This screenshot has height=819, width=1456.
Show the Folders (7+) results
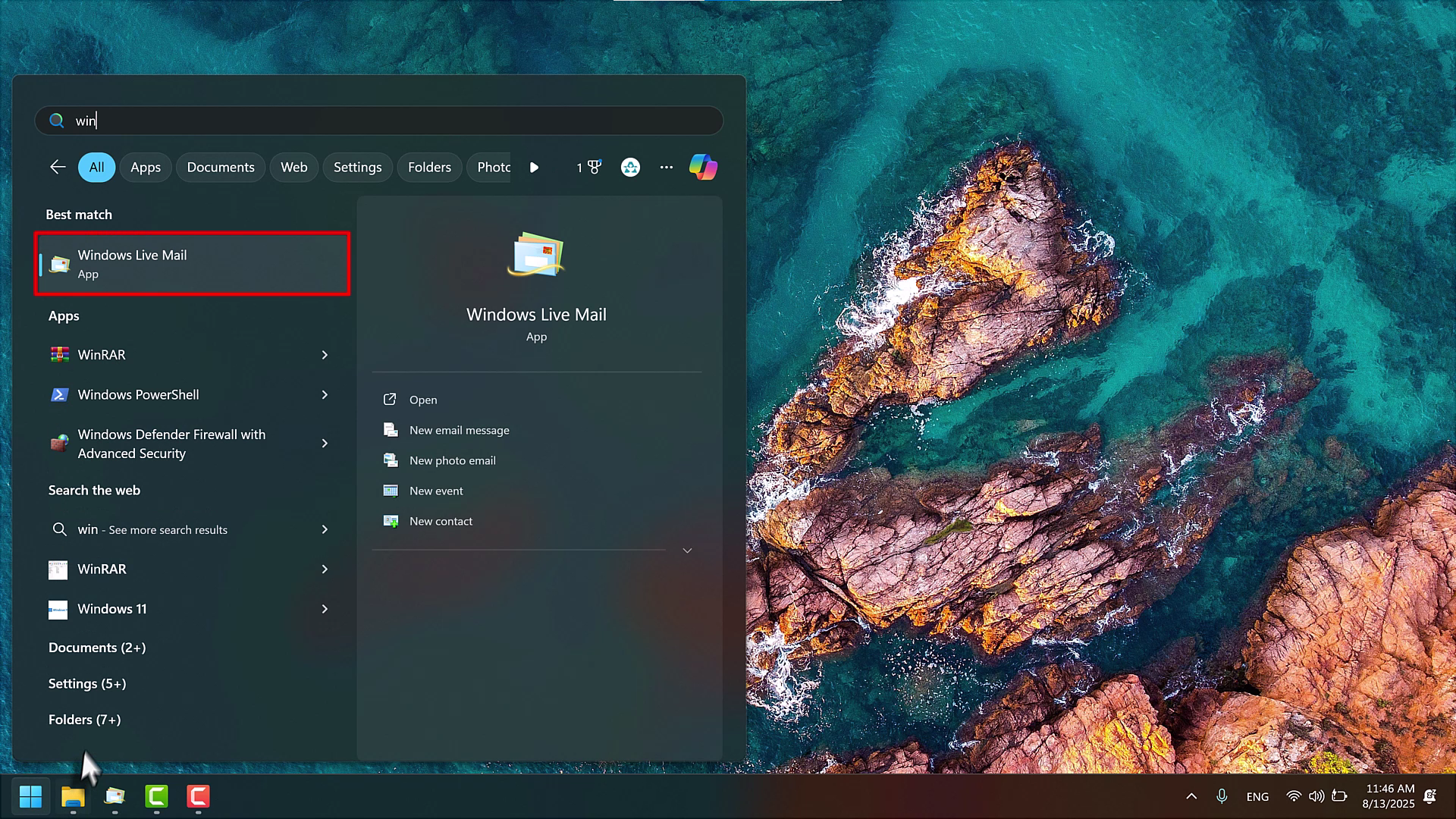[85, 720]
